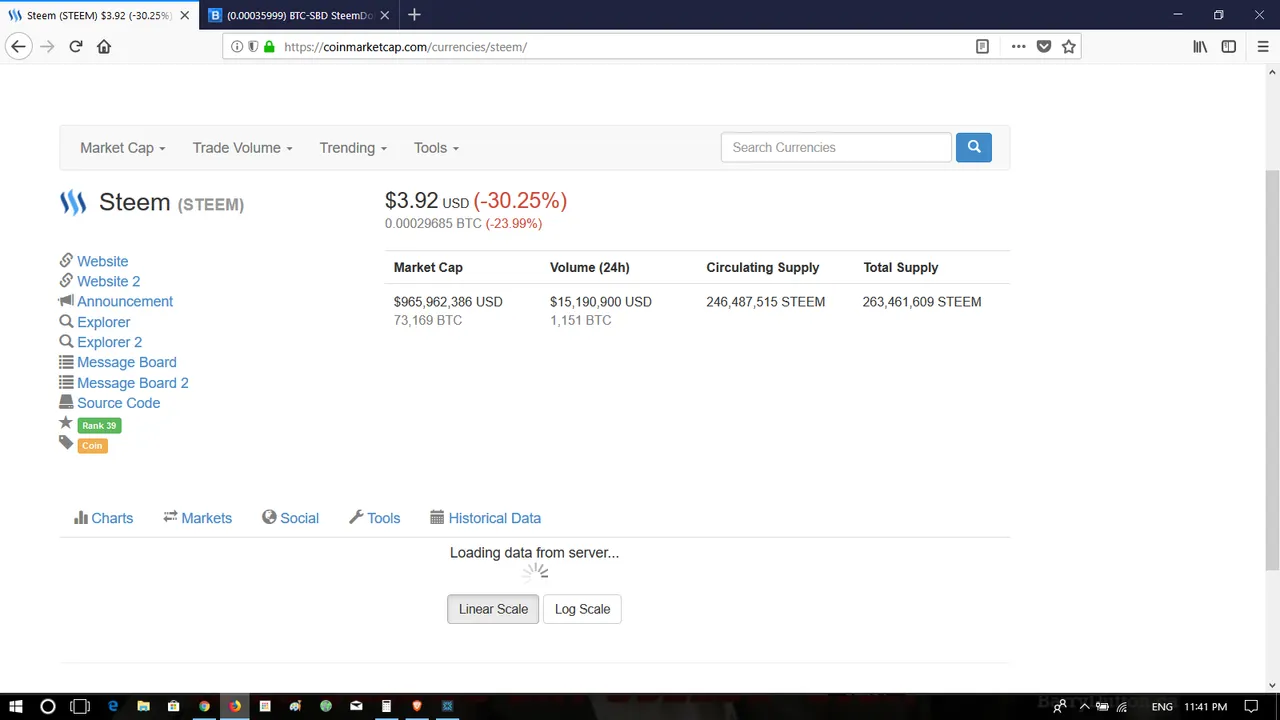Switch to the Steem (STEEM) browser tab
This screenshot has height=720, width=1280.
point(98,15)
